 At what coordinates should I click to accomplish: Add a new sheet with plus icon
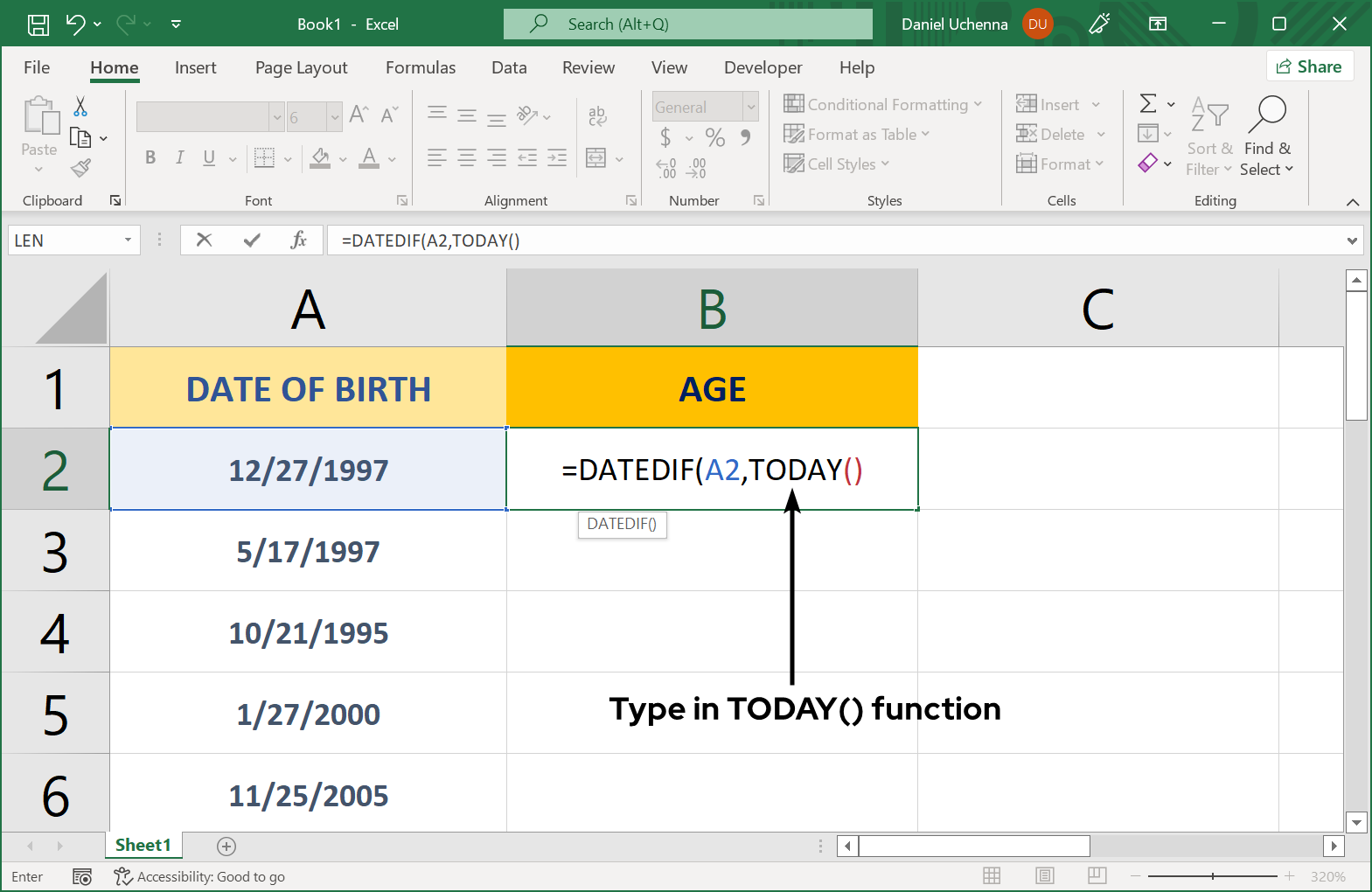coord(226,846)
